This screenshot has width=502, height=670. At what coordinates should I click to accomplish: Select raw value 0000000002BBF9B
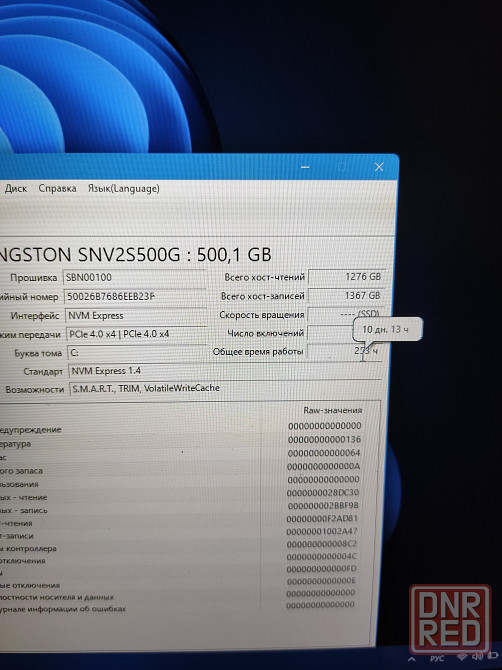point(323,506)
